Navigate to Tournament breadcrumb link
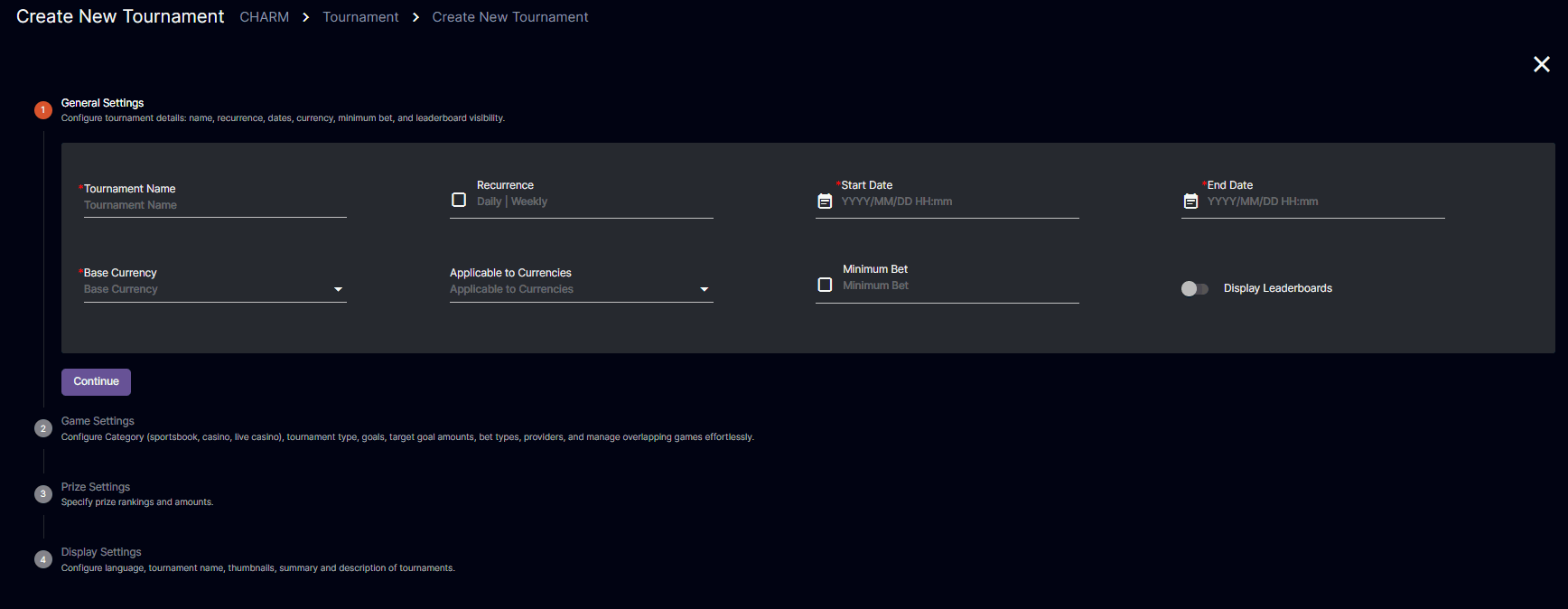The height and width of the screenshot is (609, 1568). point(360,17)
